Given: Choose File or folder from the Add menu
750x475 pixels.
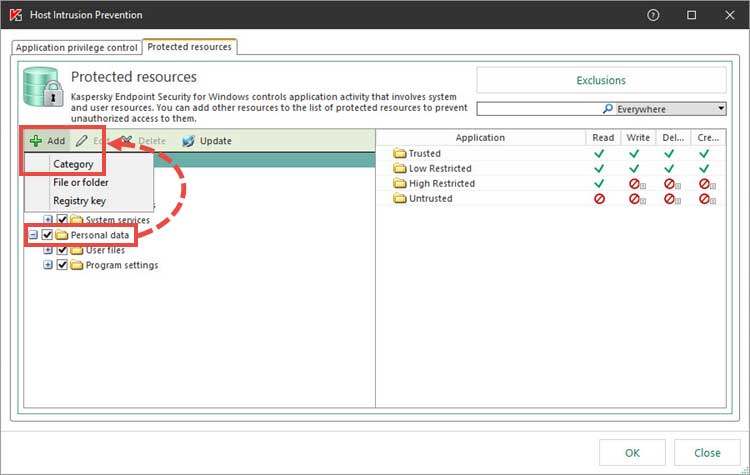Looking at the screenshot, I should [81, 182].
